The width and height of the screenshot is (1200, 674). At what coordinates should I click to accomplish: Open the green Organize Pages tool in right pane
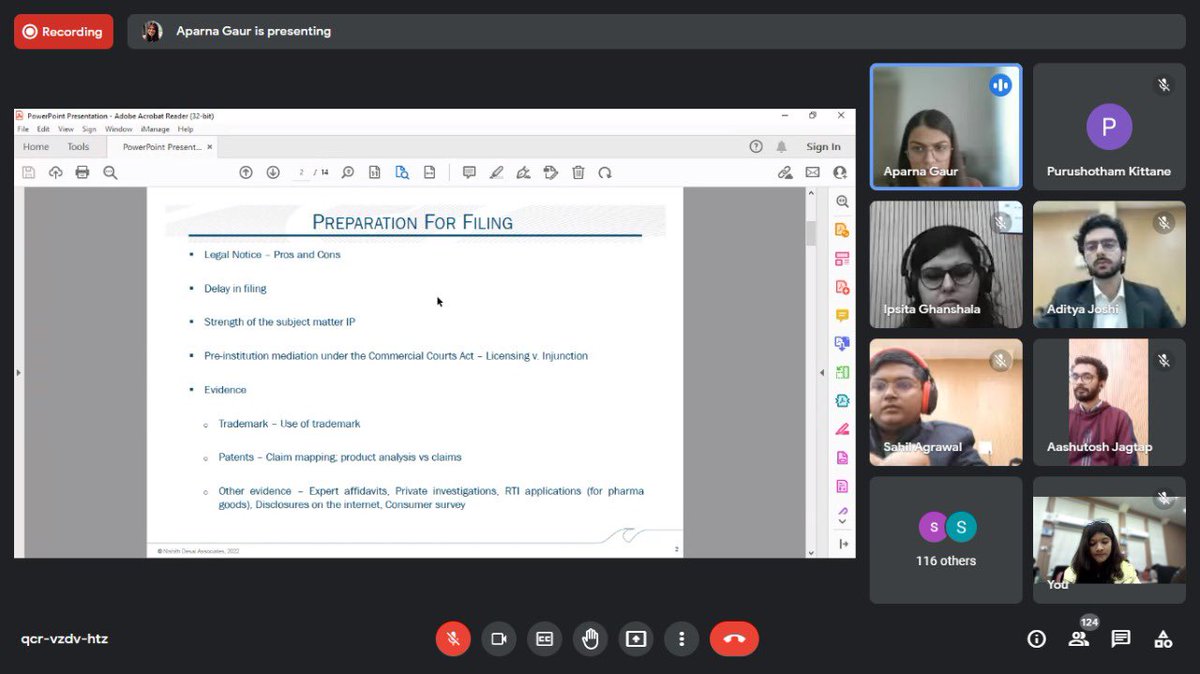tap(842, 372)
